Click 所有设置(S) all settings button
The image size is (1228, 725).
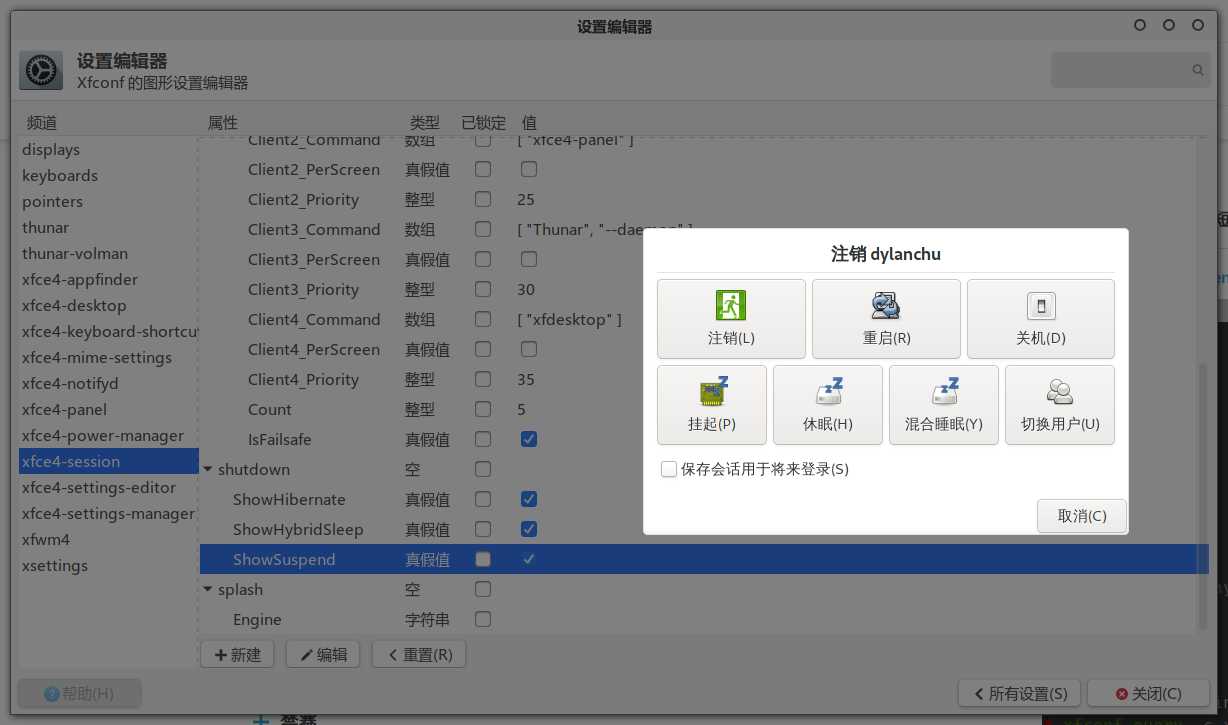tap(1019, 693)
